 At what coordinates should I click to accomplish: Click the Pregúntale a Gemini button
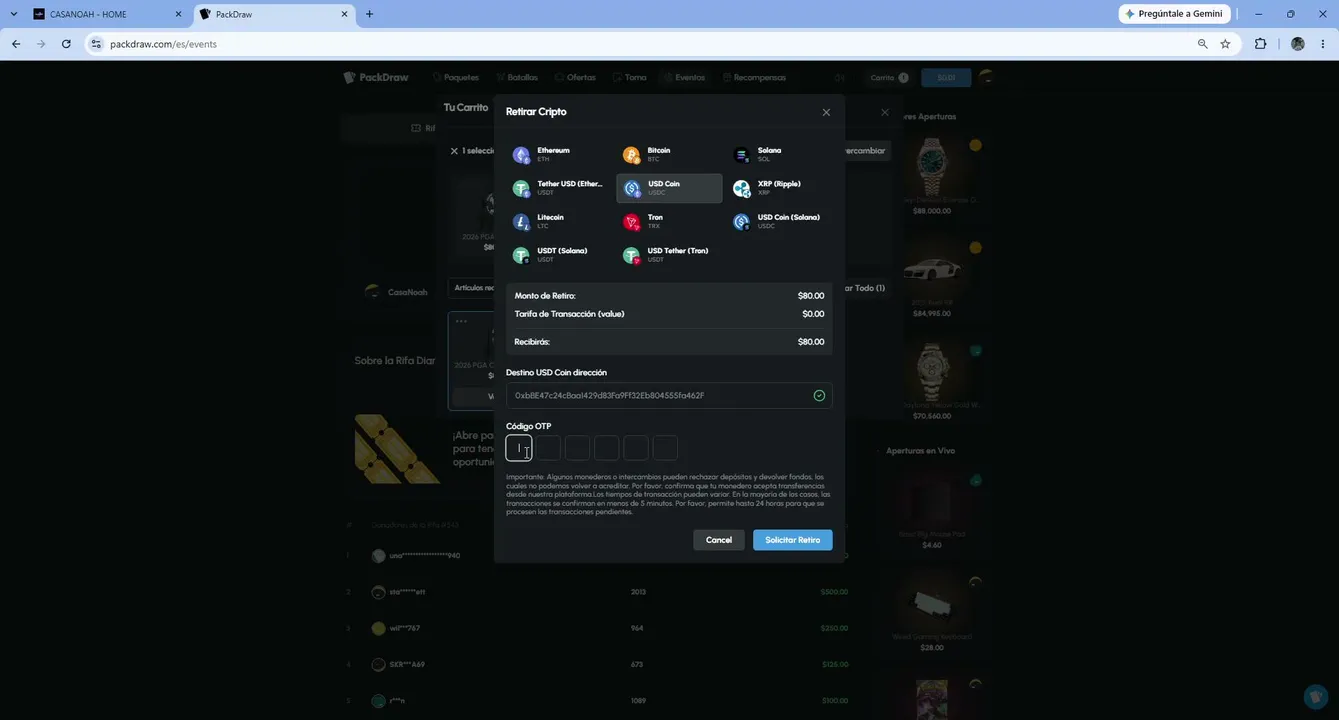click(x=1174, y=14)
